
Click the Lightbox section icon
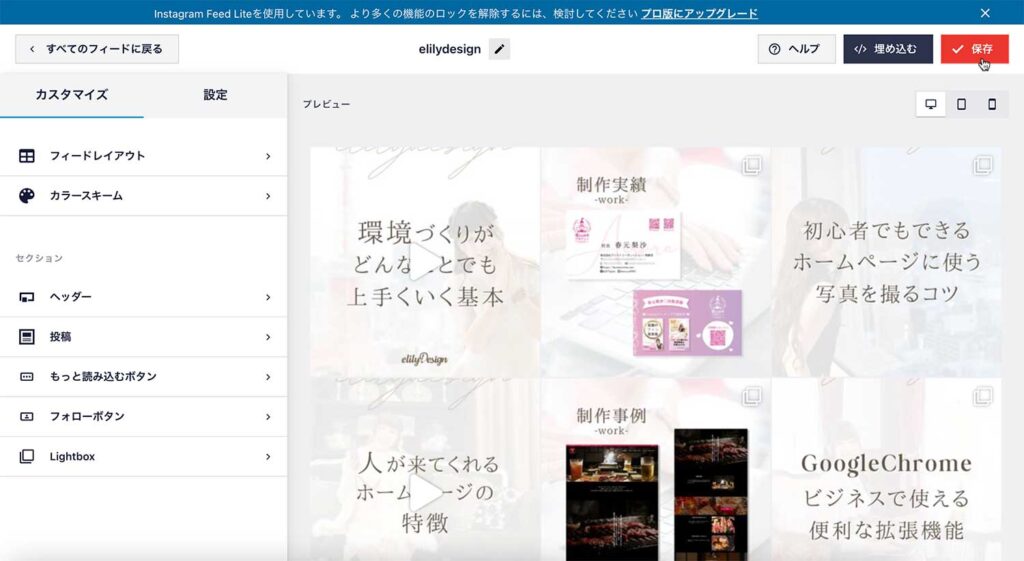click(x=27, y=456)
